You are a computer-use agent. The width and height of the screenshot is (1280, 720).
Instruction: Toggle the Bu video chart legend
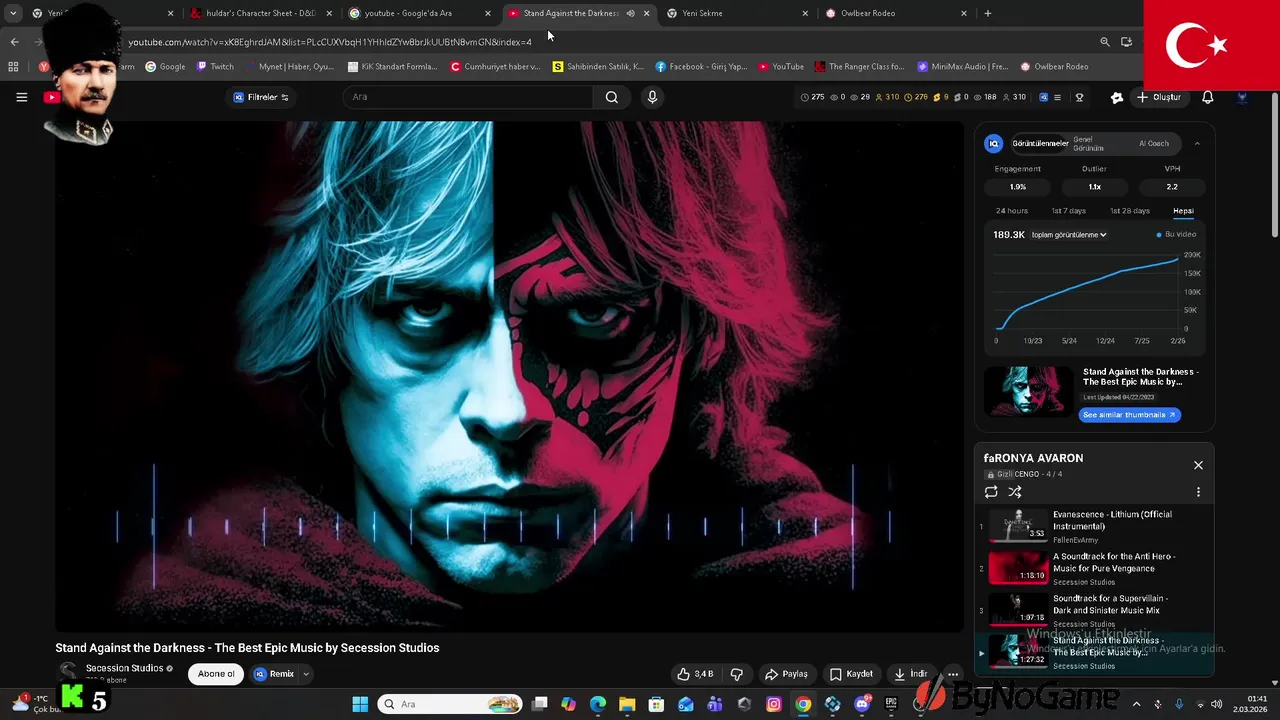click(x=1176, y=234)
